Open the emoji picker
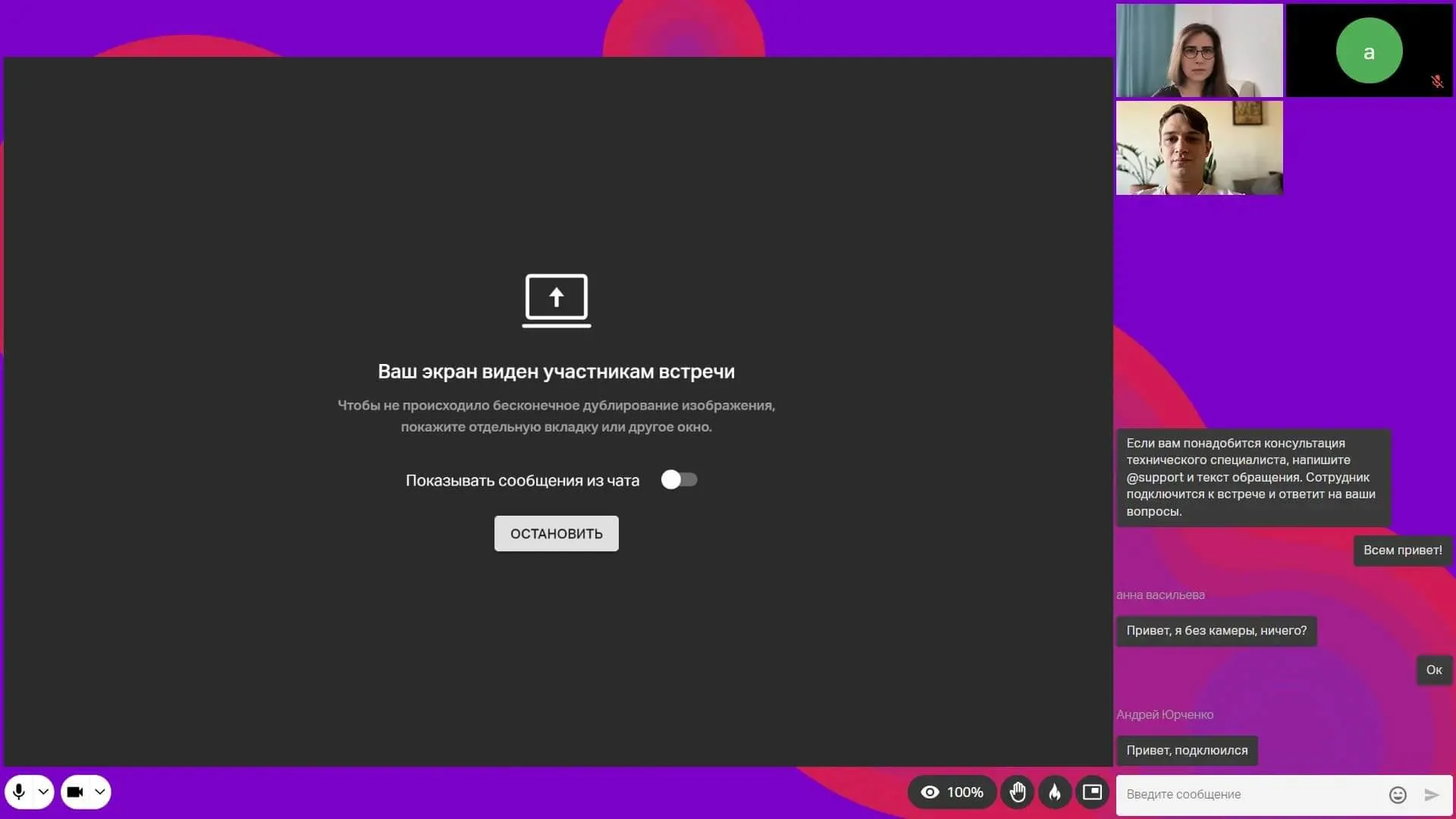The width and height of the screenshot is (1456, 819). (1398, 795)
